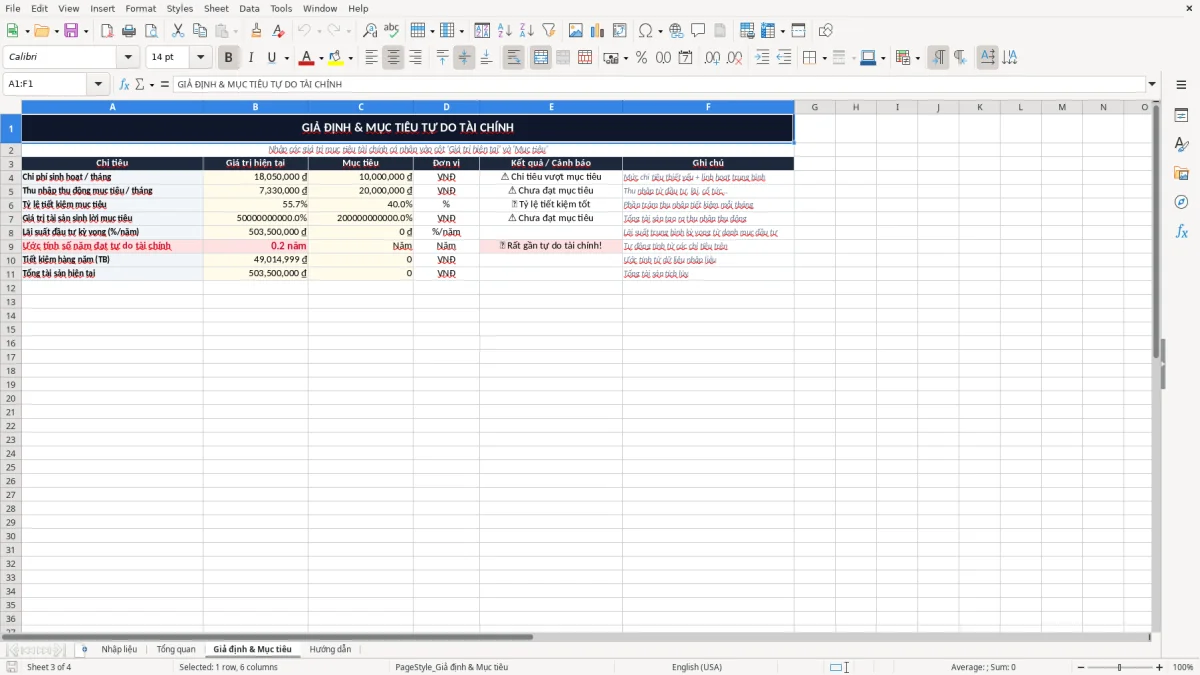This screenshot has height=675, width=1200.
Task: Expand the Special Character dropdown arrow
Action: [660, 31]
